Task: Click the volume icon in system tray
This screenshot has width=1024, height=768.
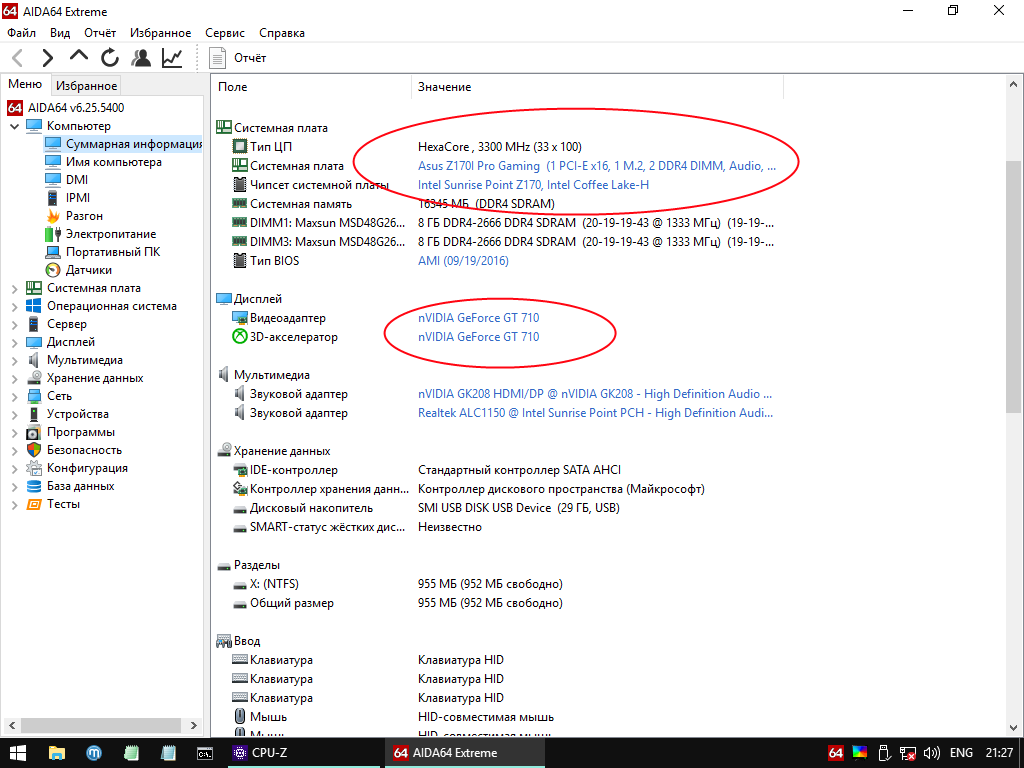Action: 931,753
